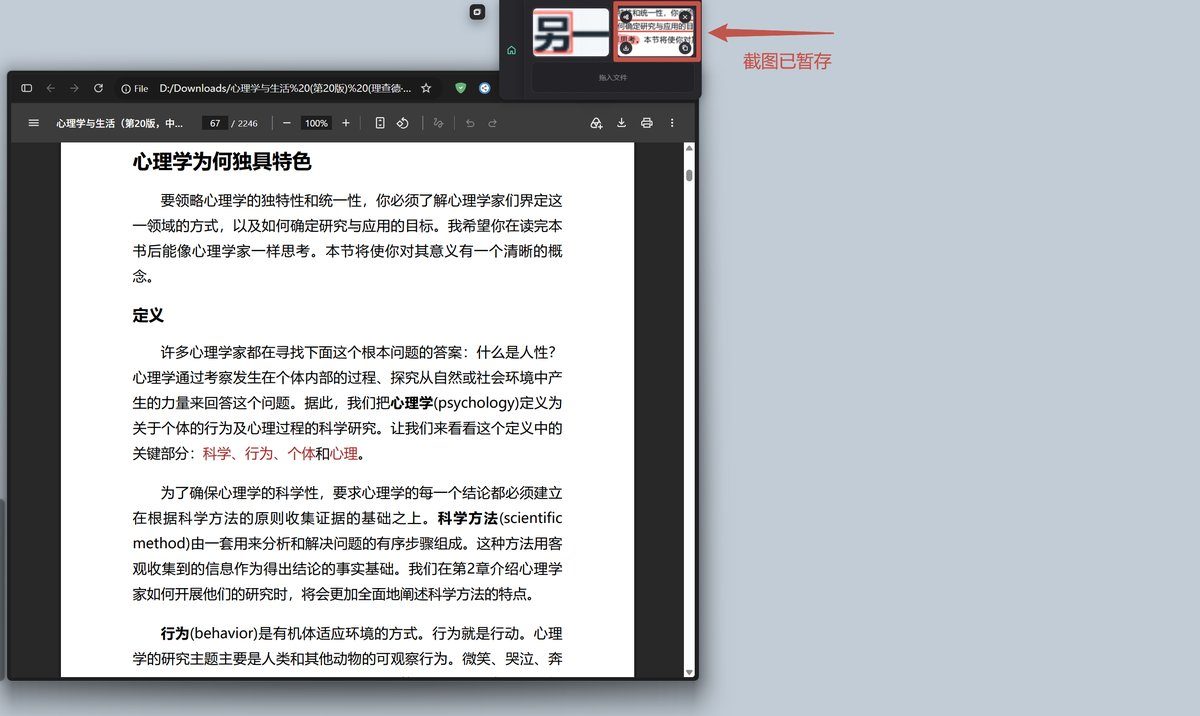Click the 拖入文件 drop area

(613, 78)
